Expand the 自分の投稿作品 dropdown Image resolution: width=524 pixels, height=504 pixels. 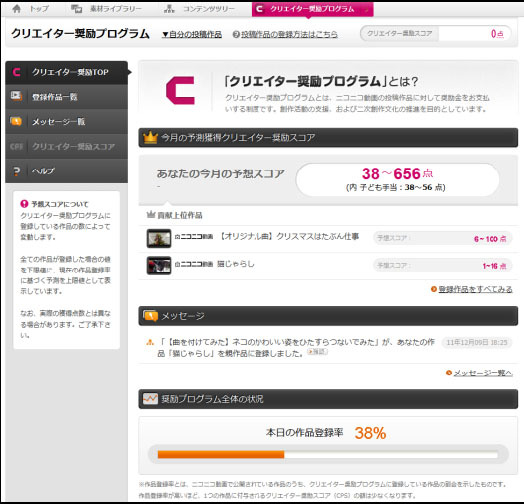(192, 34)
